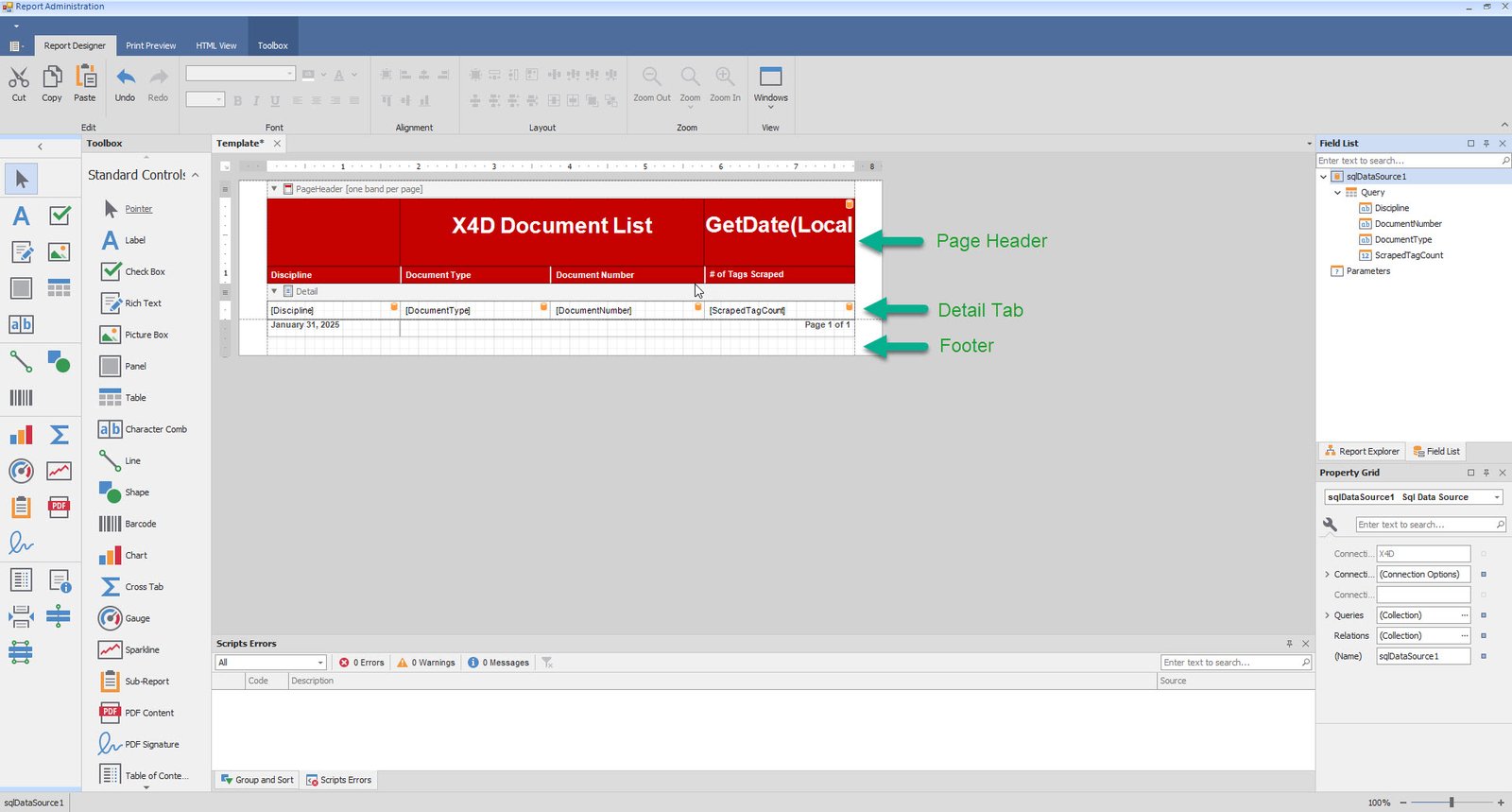Click the Cut icon in ribbon
The width and height of the screenshot is (1512, 812).
[x=19, y=83]
